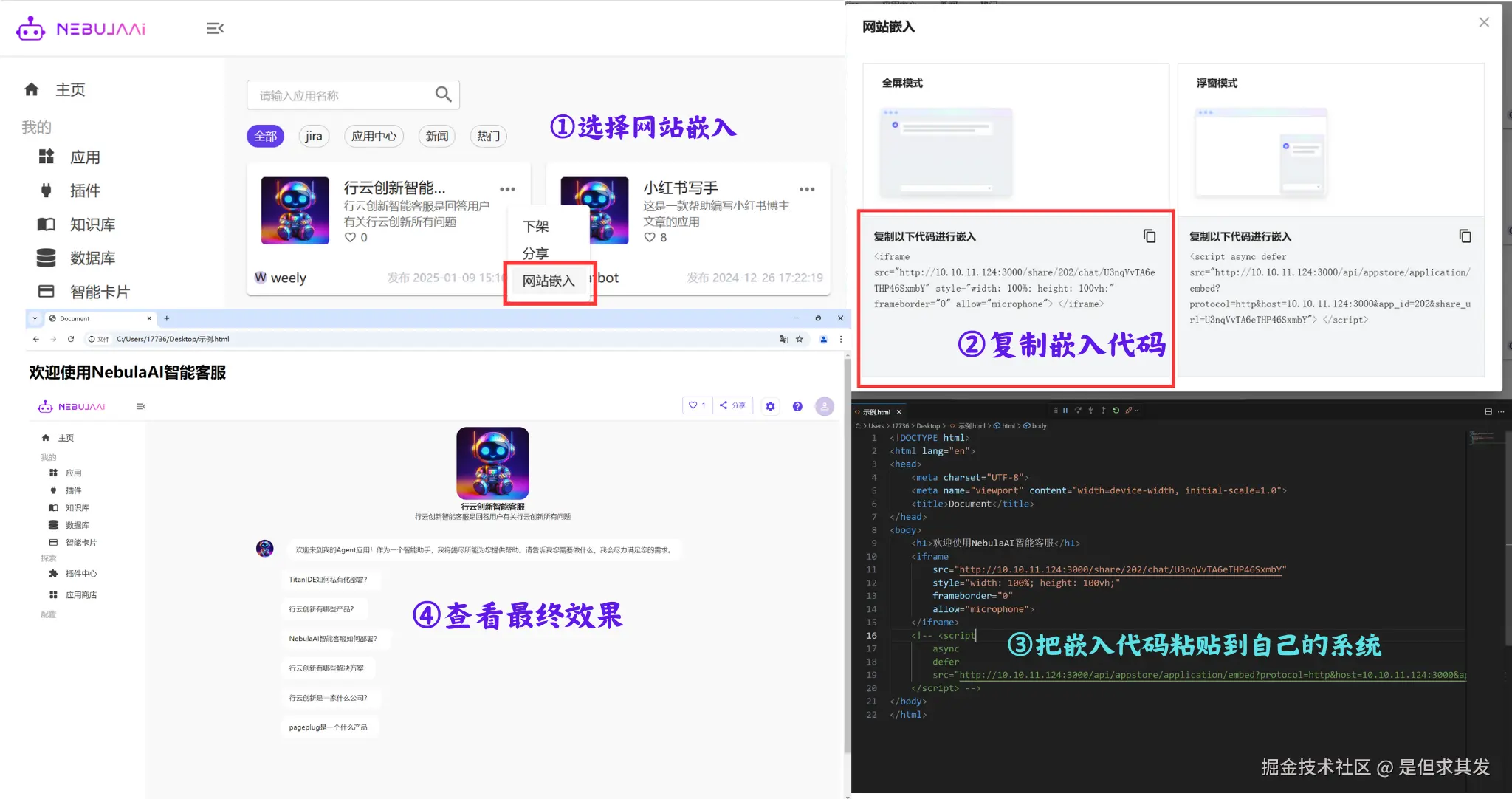
Task: Select 网站嵌入 from the context menu
Action: point(549,281)
